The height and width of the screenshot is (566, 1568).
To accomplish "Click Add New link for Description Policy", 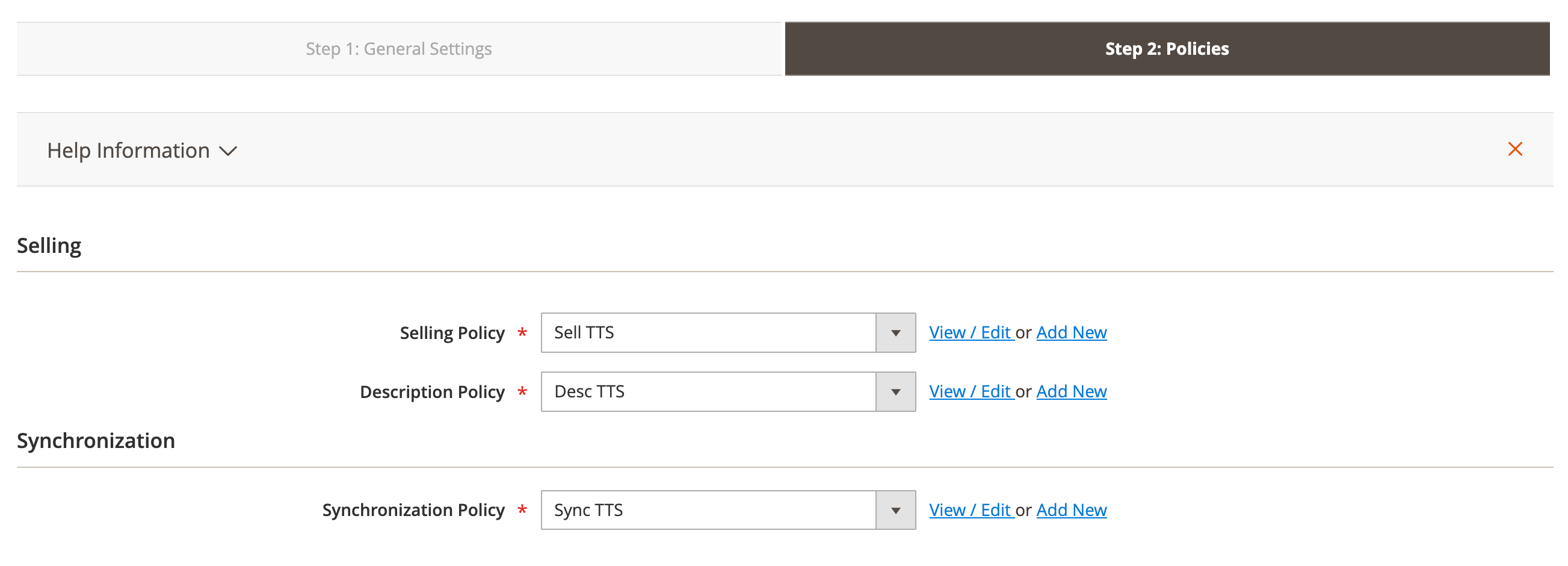I will point(1070,392).
